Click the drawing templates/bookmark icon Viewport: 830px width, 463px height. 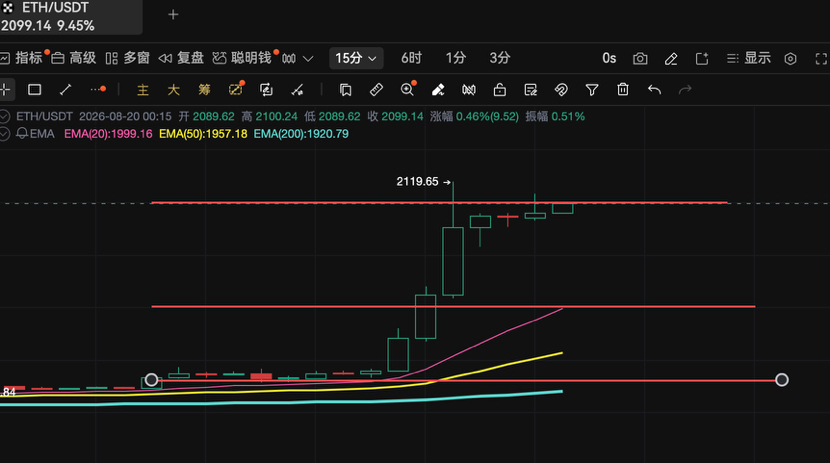(x=345, y=90)
